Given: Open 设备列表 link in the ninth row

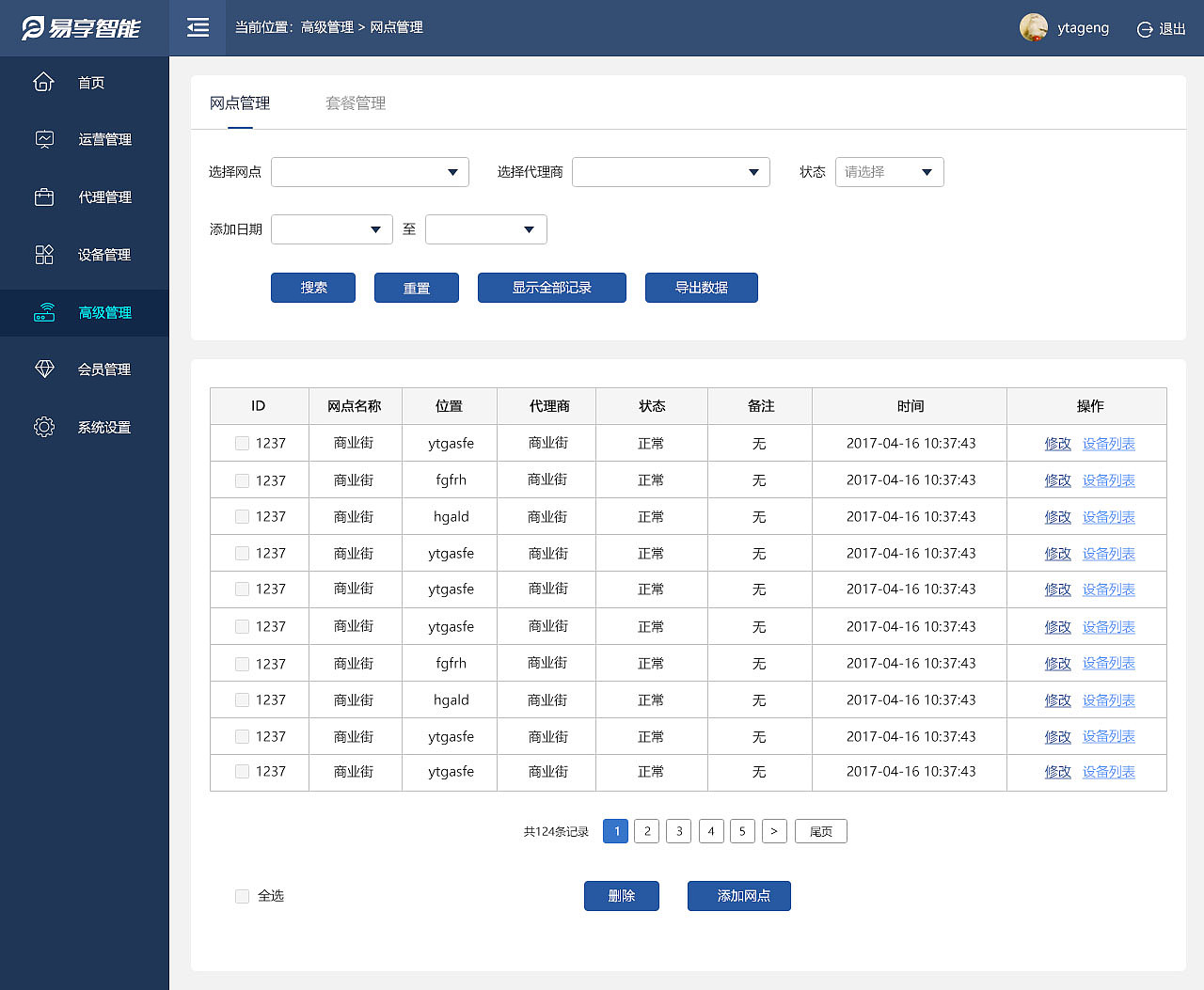Looking at the screenshot, I should tap(1109, 736).
